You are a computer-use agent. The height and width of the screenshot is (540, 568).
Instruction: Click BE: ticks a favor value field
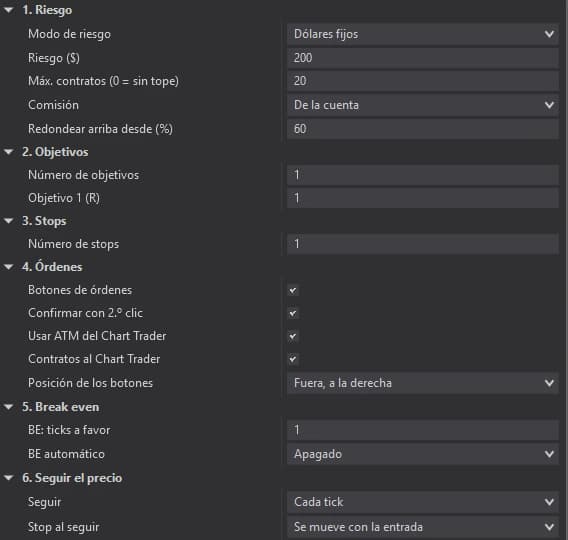click(423, 430)
